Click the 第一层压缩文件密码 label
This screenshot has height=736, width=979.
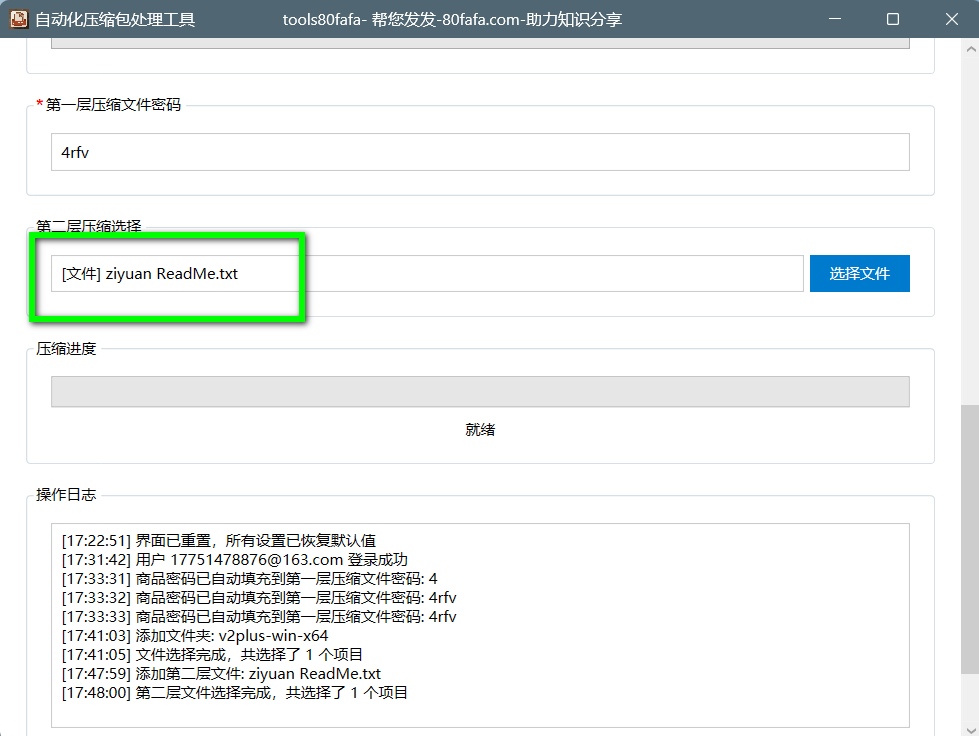pyautogui.click(x=113, y=104)
